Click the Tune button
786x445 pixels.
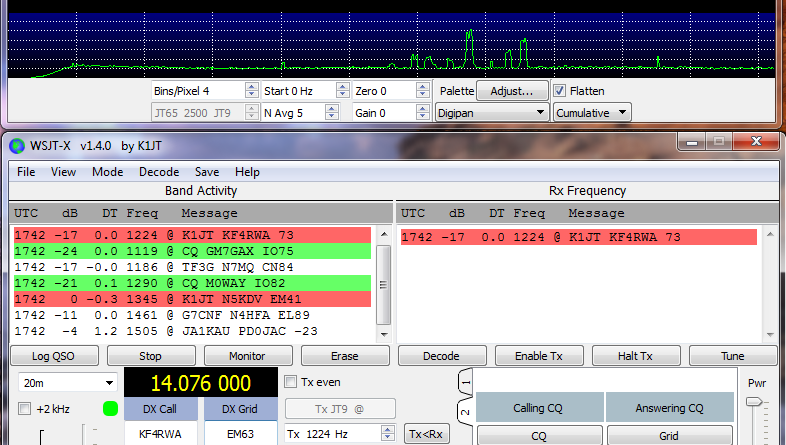click(733, 356)
